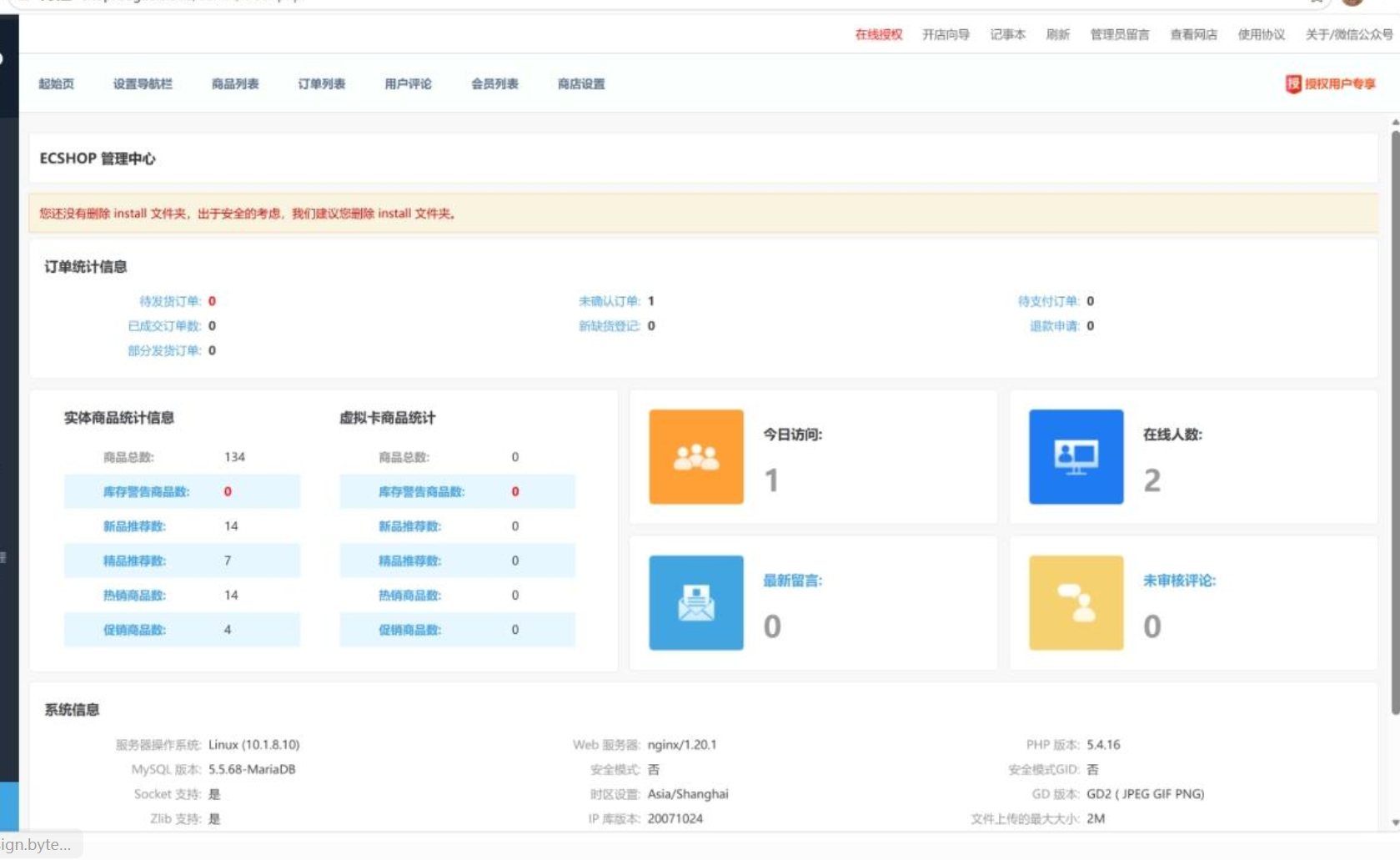Click the MySQL version 5.5.68-MariaDB
Viewport: 1400px width, 860px height.
[252, 769]
